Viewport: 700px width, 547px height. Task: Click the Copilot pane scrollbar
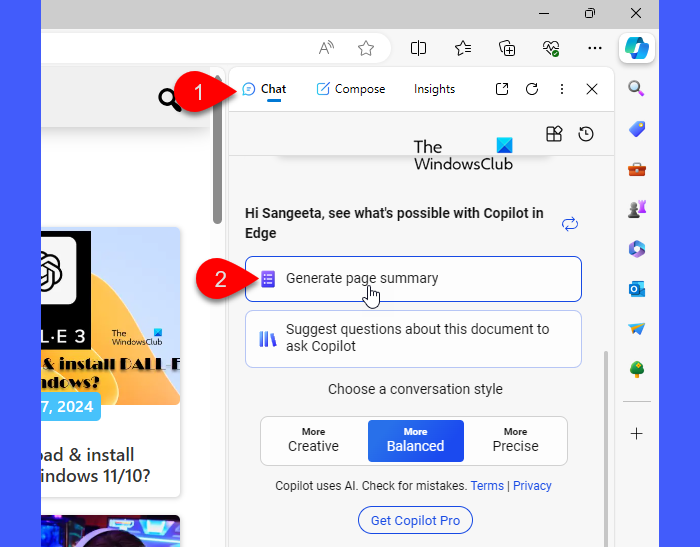point(606,447)
